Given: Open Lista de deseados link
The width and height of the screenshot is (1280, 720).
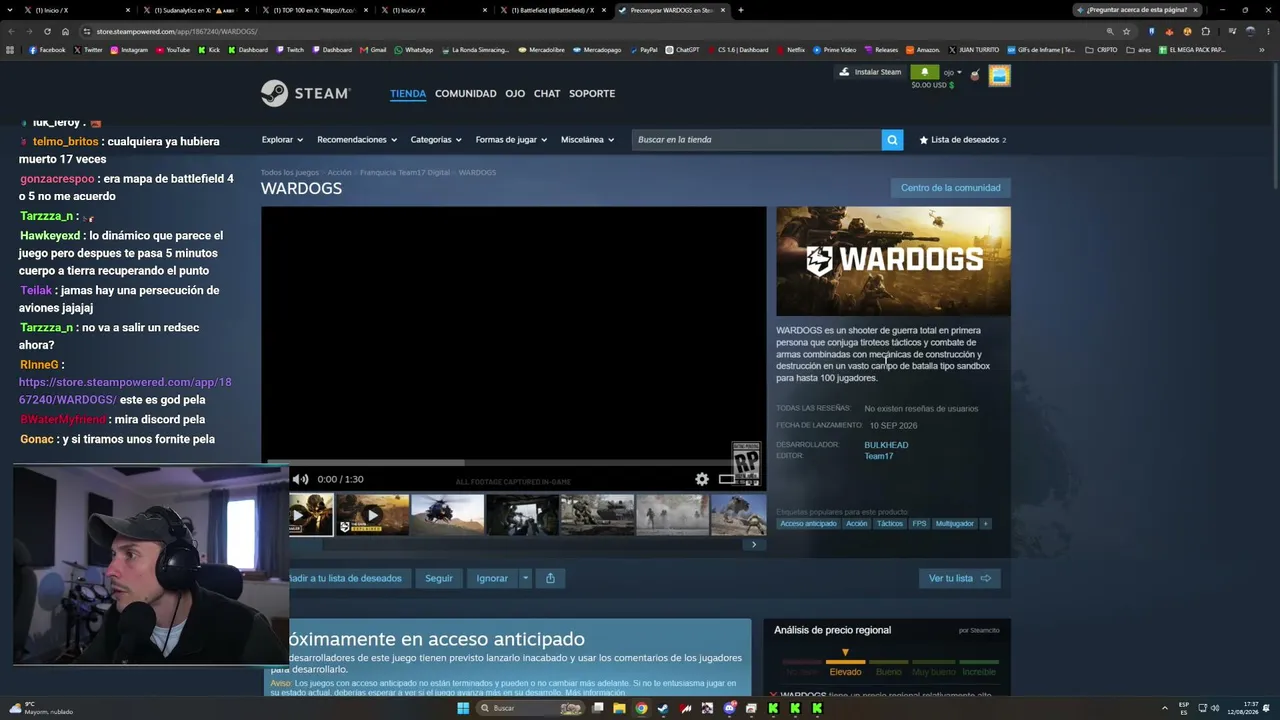Looking at the screenshot, I should pos(963,140).
